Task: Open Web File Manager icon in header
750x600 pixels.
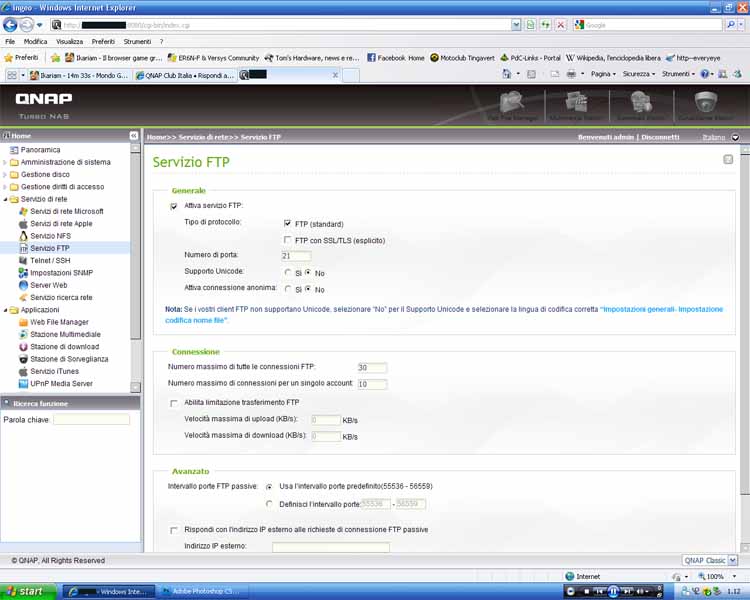Action: coord(513,103)
